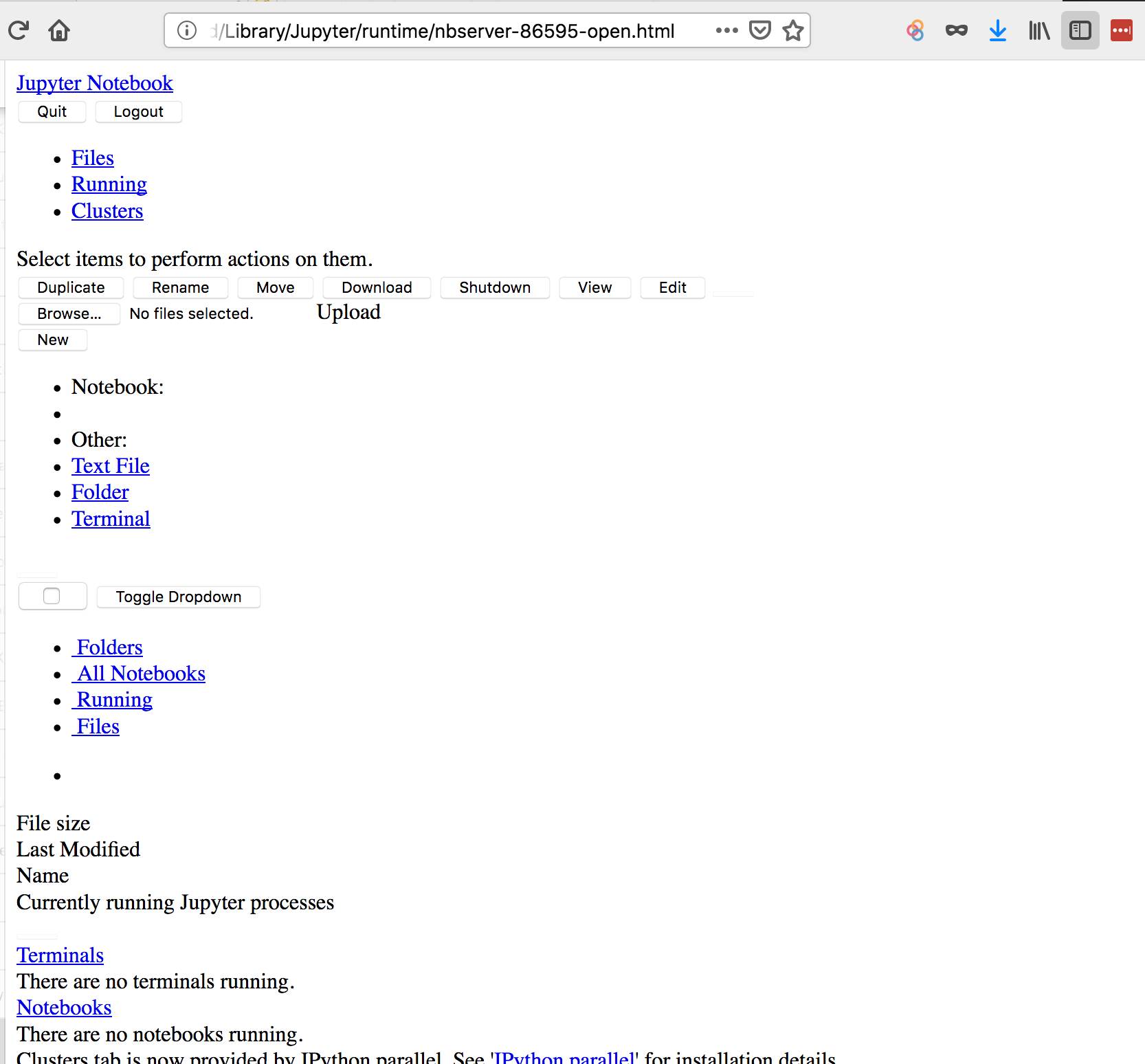This screenshot has height=1064, width=1145.
Task: Select Files in the selection list
Action: tap(96, 727)
